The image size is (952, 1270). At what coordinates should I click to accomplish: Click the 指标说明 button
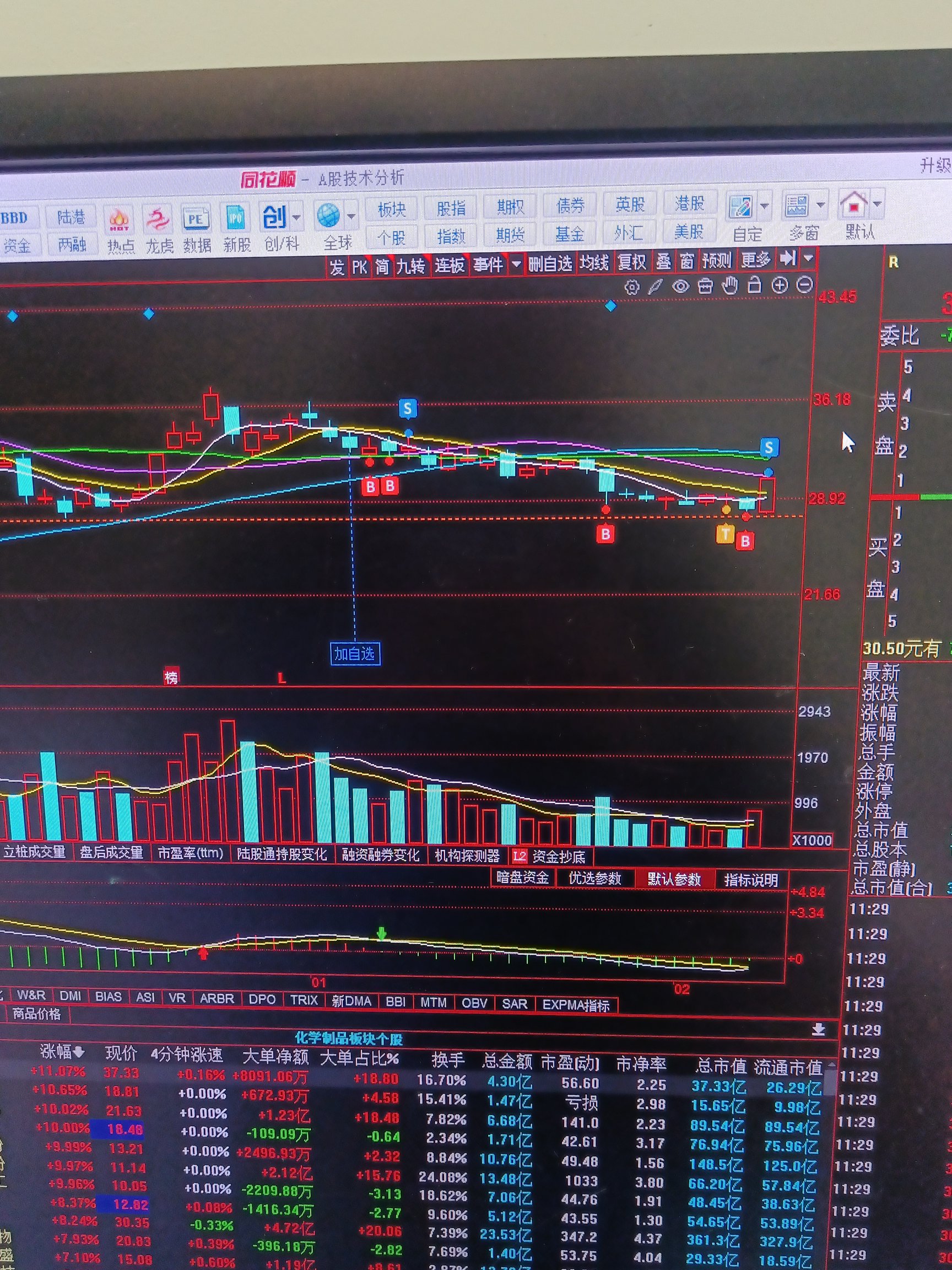(750, 880)
